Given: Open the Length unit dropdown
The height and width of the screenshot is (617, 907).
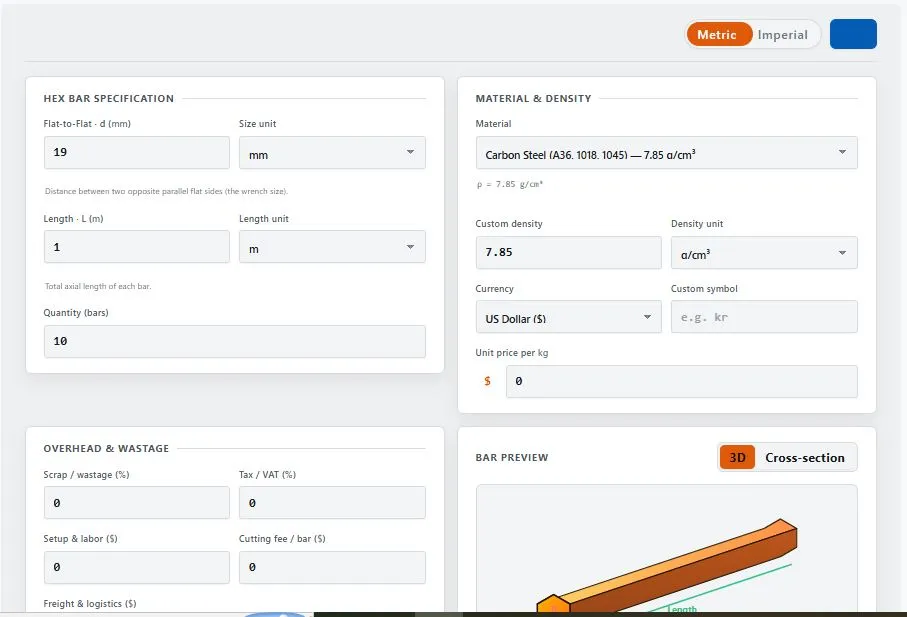Looking at the screenshot, I should pos(332,247).
